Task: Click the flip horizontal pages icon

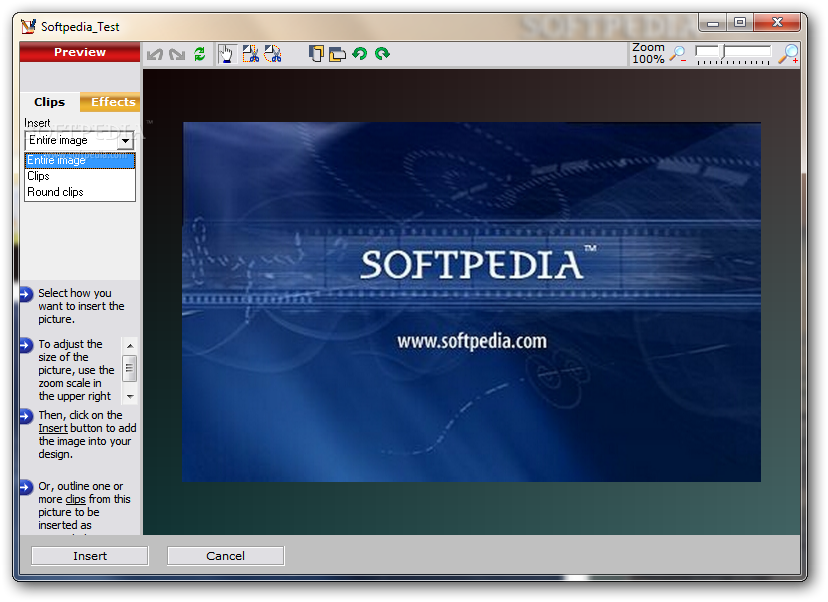Action: (337, 54)
